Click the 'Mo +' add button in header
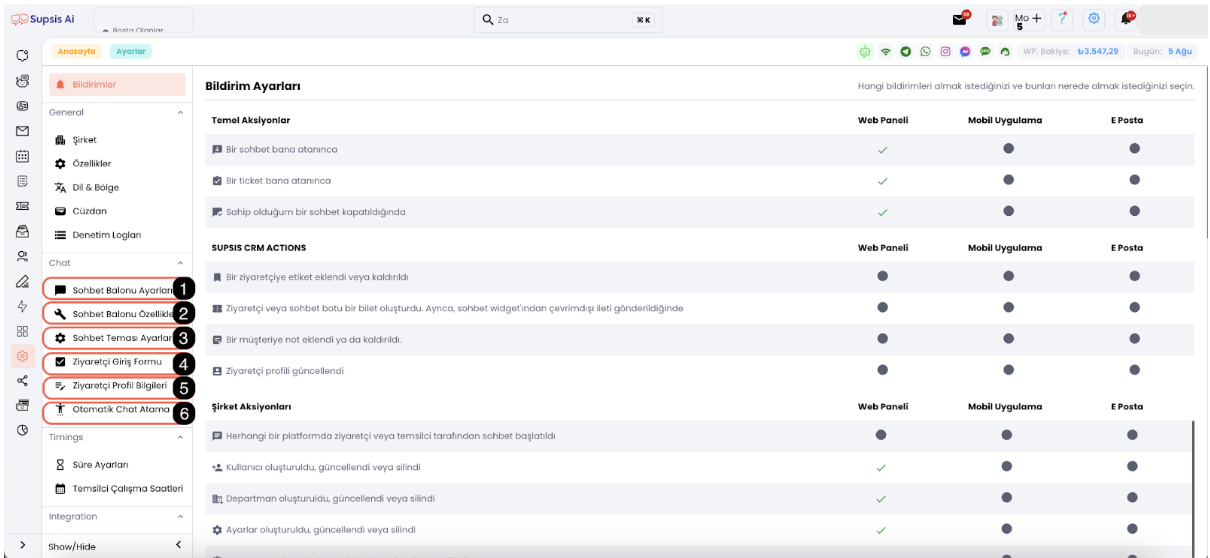Image resolution: width=1210 pixels, height=558 pixels. pyautogui.click(x=1027, y=20)
